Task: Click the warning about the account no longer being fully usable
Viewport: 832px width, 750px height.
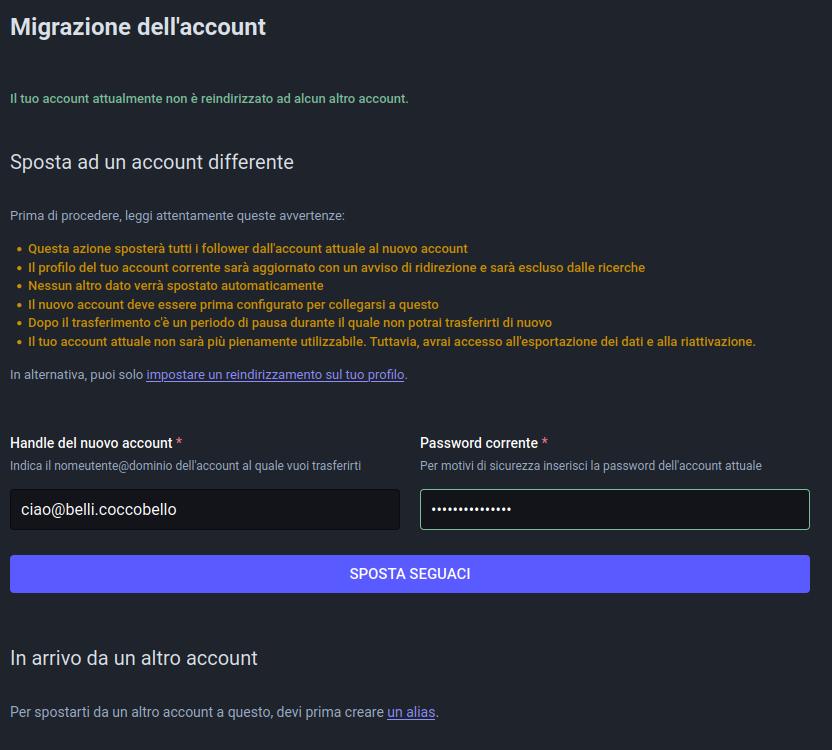Action: (x=392, y=341)
